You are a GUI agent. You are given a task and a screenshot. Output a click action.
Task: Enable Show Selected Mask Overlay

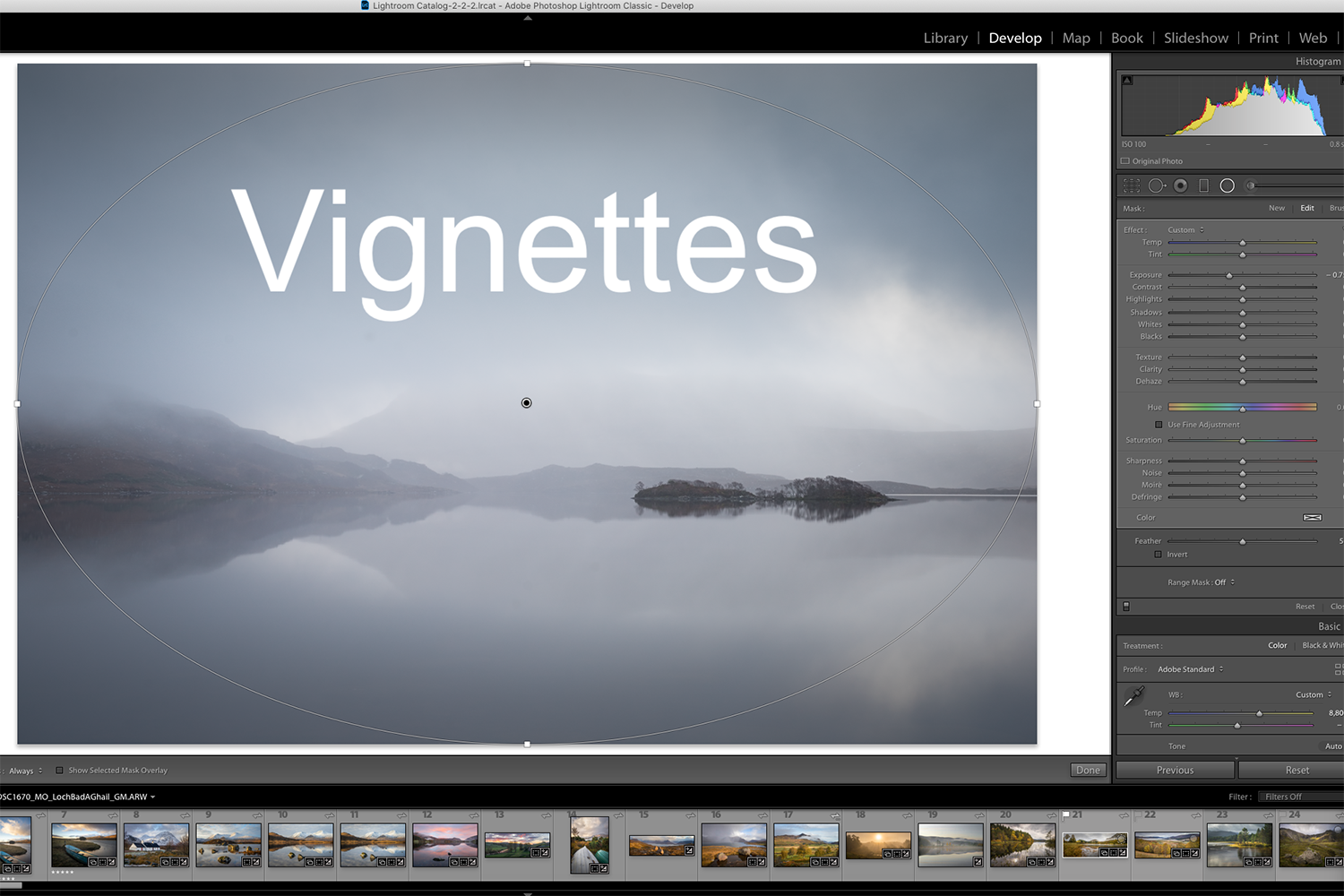pyautogui.click(x=60, y=771)
